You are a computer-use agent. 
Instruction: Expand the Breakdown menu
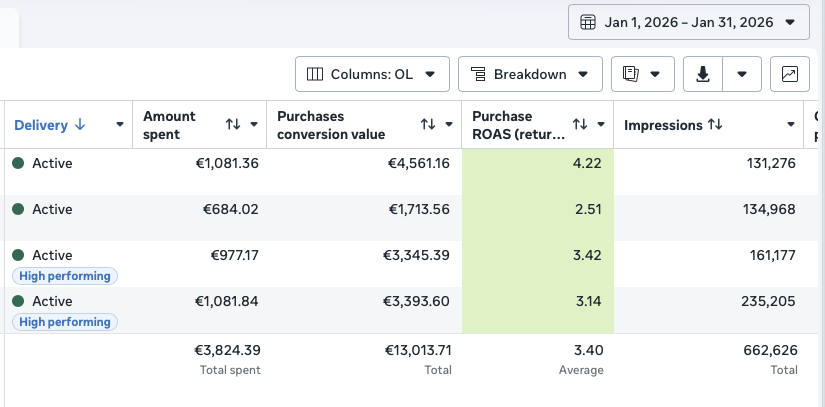[x=530, y=74]
